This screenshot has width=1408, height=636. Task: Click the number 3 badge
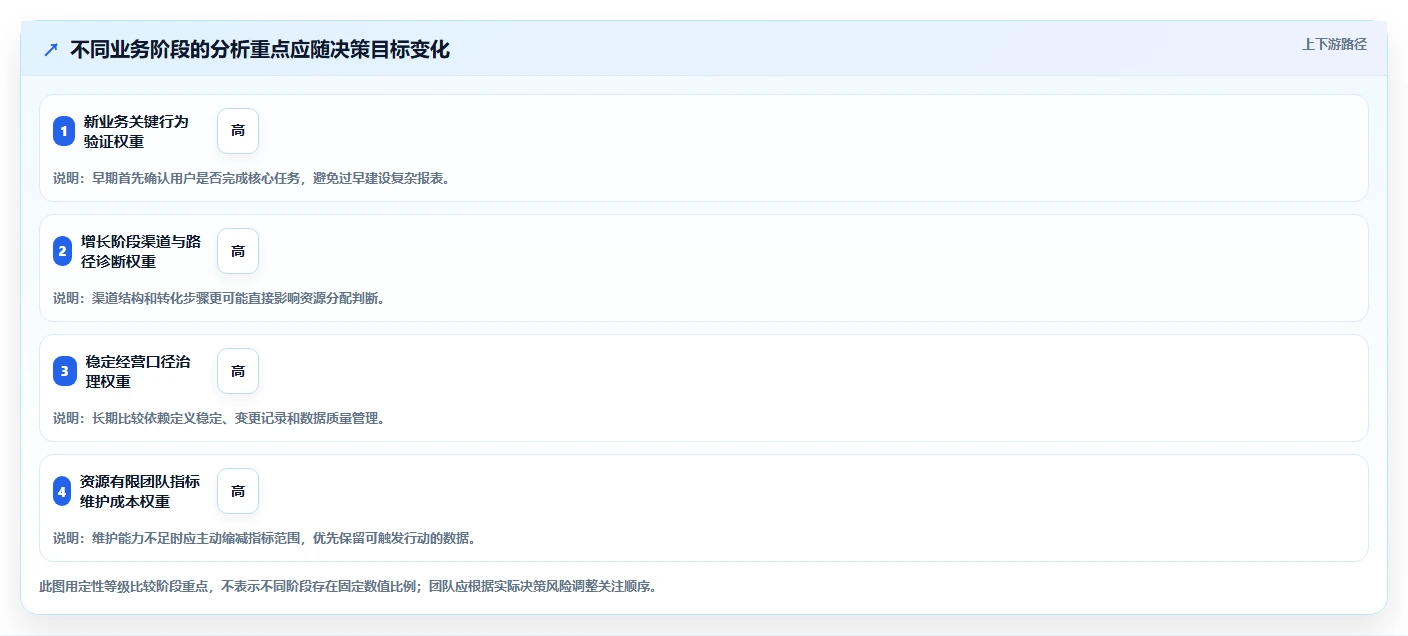point(64,371)
